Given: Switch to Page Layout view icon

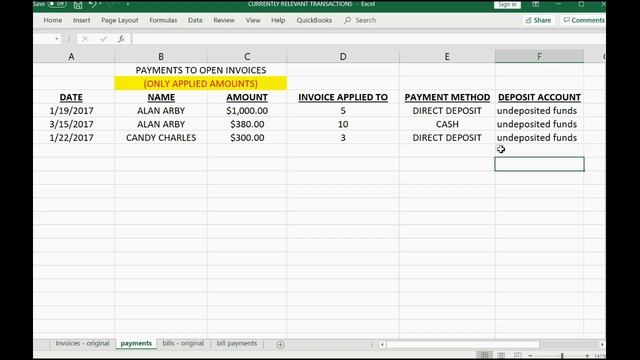Looking at the screenshot, I should [x=501, y=356].
